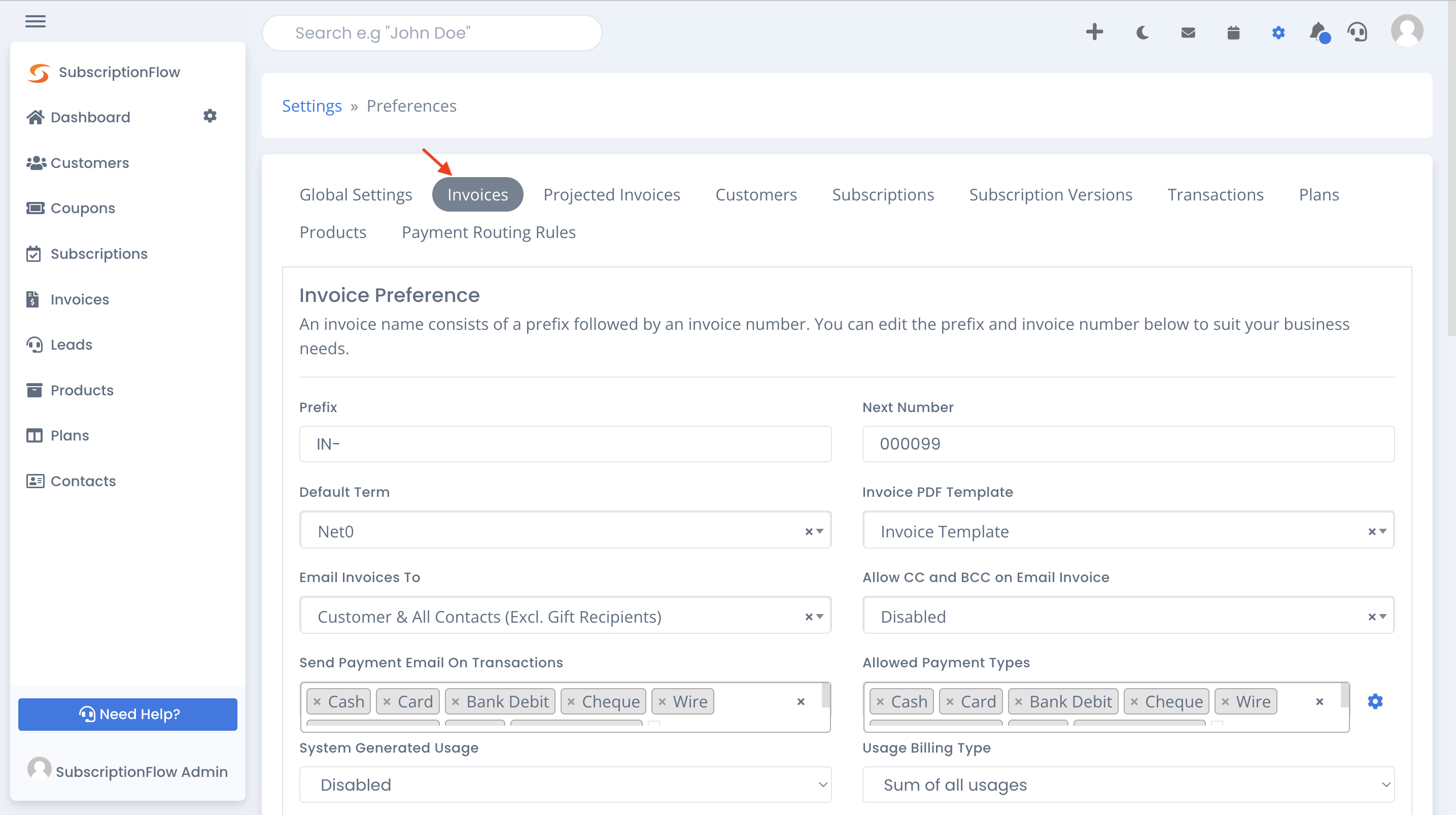Image resolution: width=1456 pixels, height=815 pixels.
Task: Open System Generated Usage dropdown
Action: click(565, 785)
